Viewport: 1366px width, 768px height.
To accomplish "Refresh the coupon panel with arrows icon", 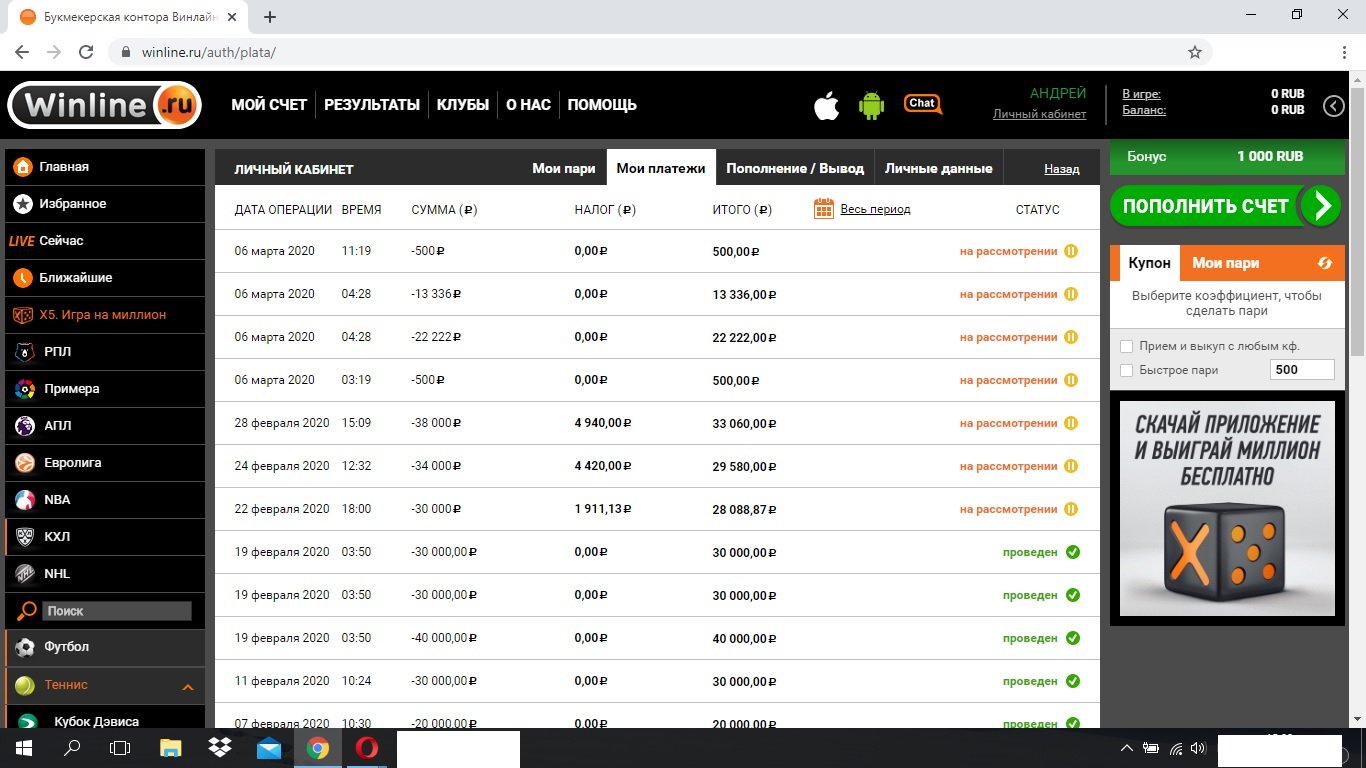I will pos(1325,263).
